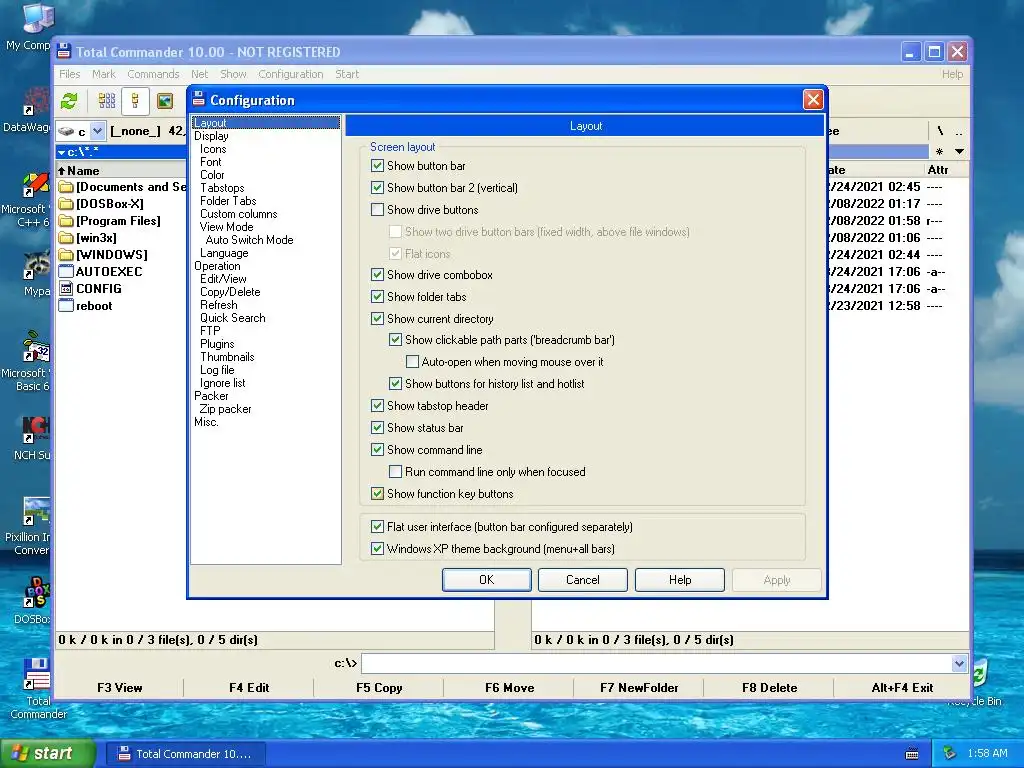Image resolution: width=1024 pixels, height=768 pixels.
Task: Open right panel directory history down-arrow
Action: click(x=959, y=152)
